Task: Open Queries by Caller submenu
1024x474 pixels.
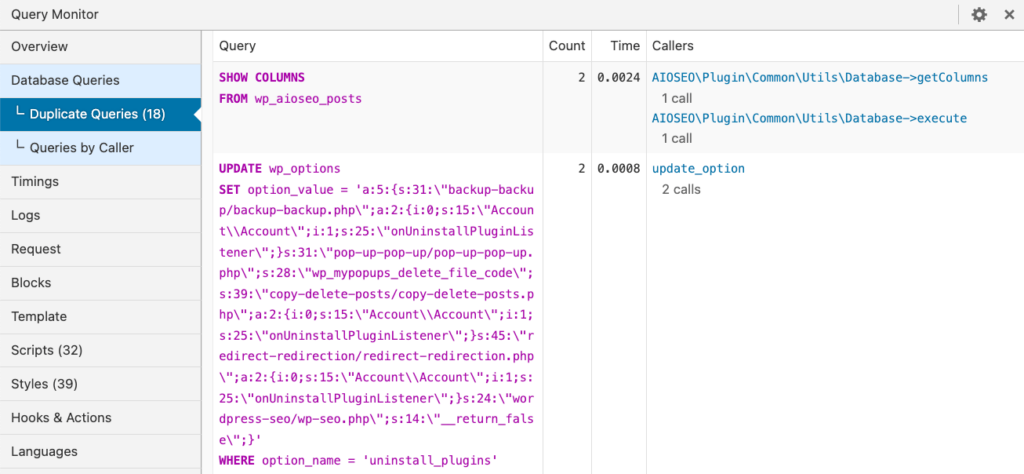Action: coord(101,148)
